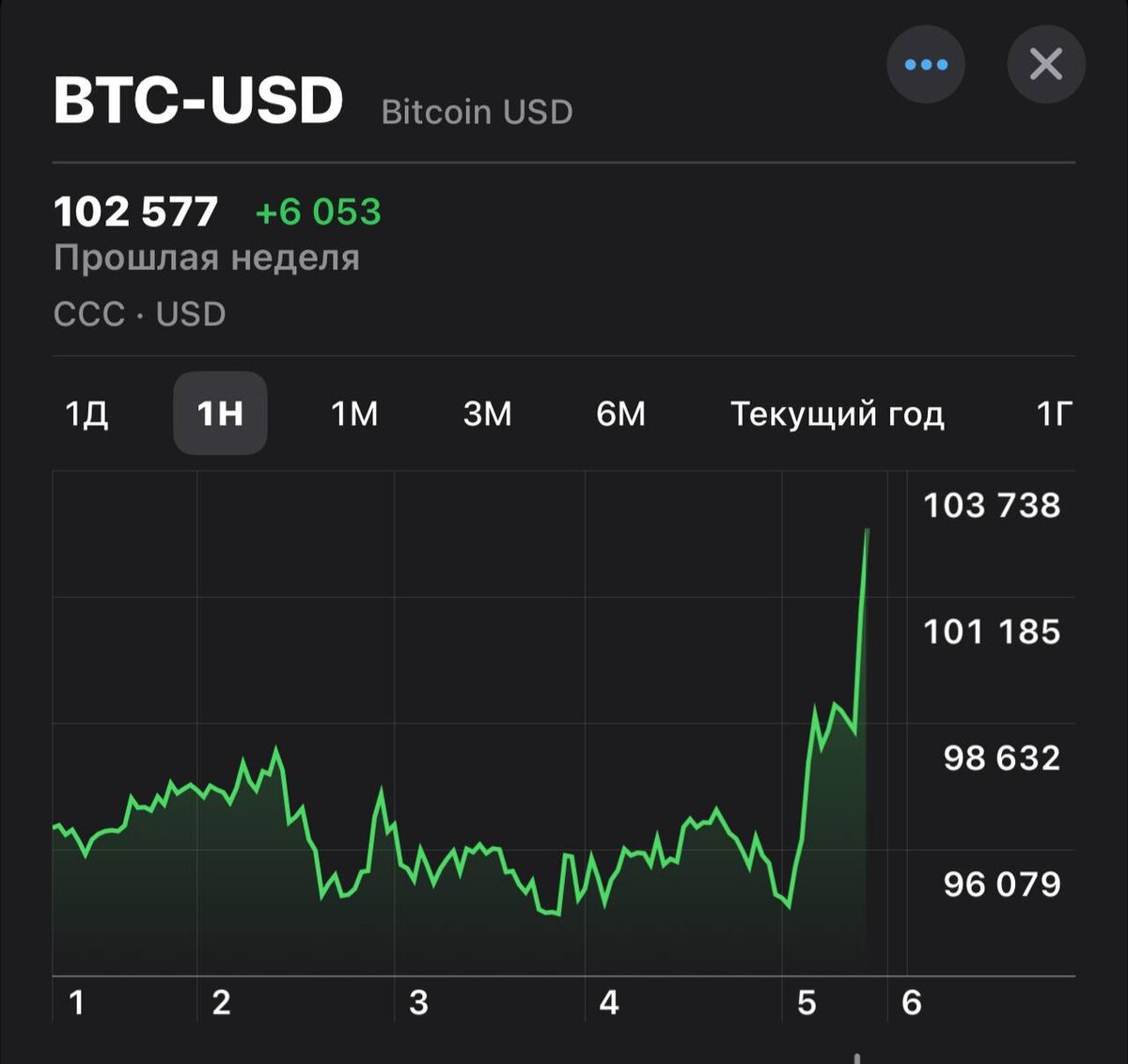Tap the BTC-USD ticker title
This screenshot has height=1064, width=1128.
click(198, 101)
